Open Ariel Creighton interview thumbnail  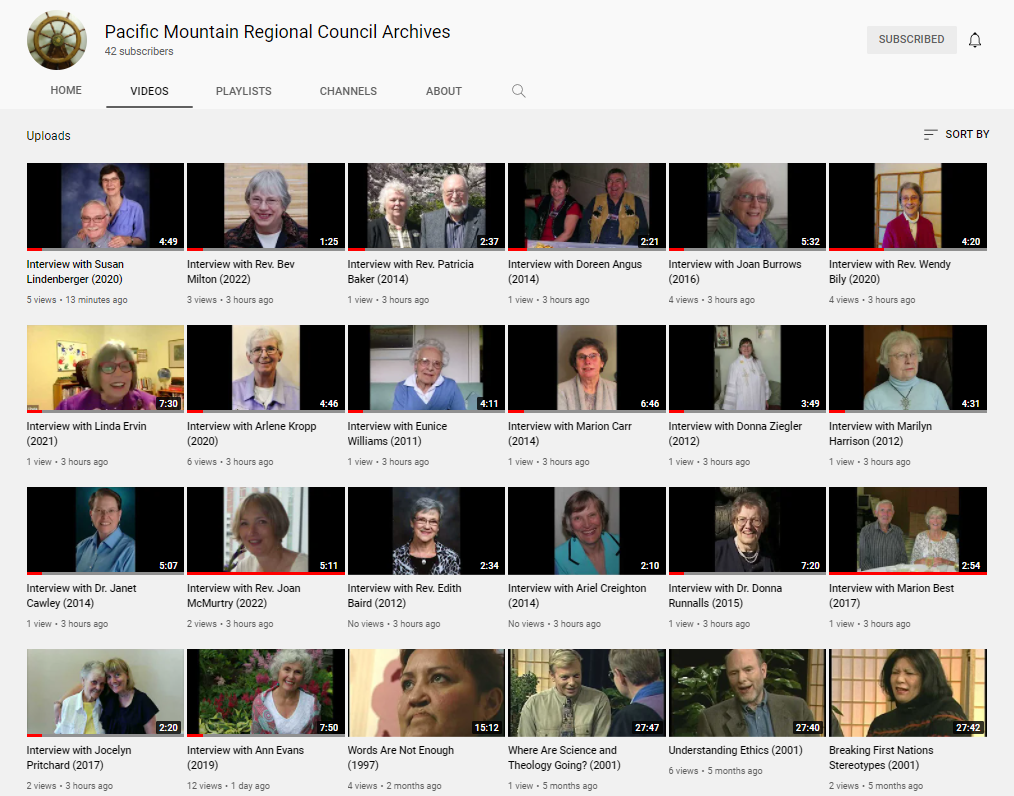pos(587,531)
